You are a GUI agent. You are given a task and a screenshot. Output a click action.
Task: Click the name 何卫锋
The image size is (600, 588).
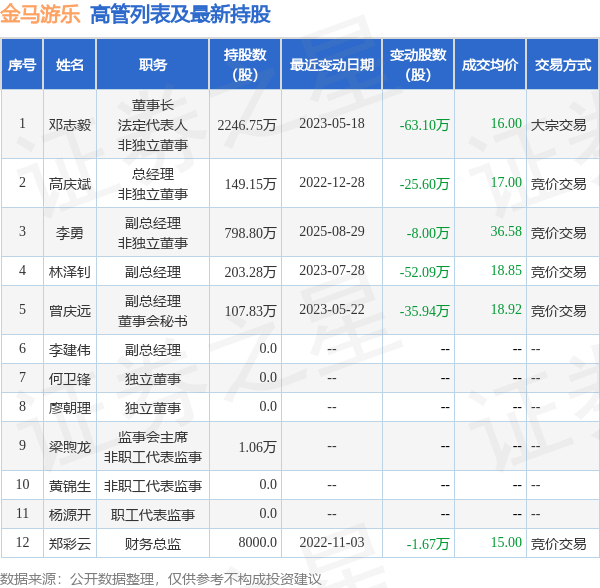(70, 379)
